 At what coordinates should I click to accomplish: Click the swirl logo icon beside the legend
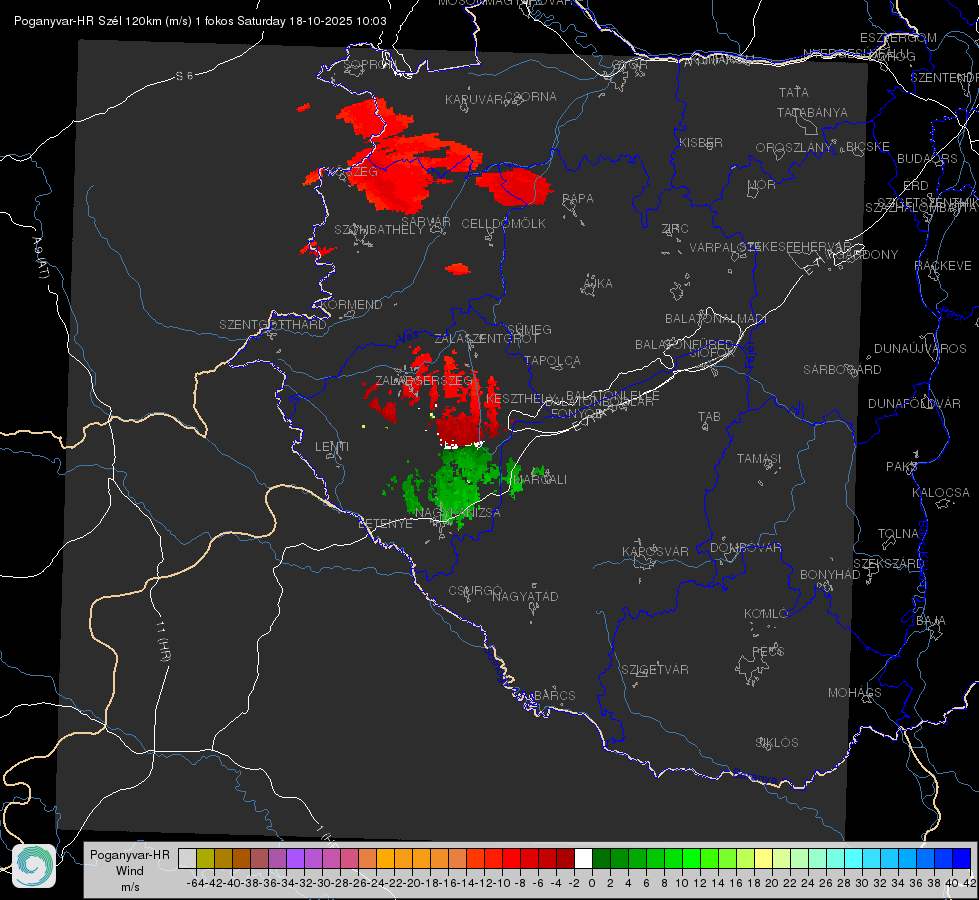tap(34, 866)
